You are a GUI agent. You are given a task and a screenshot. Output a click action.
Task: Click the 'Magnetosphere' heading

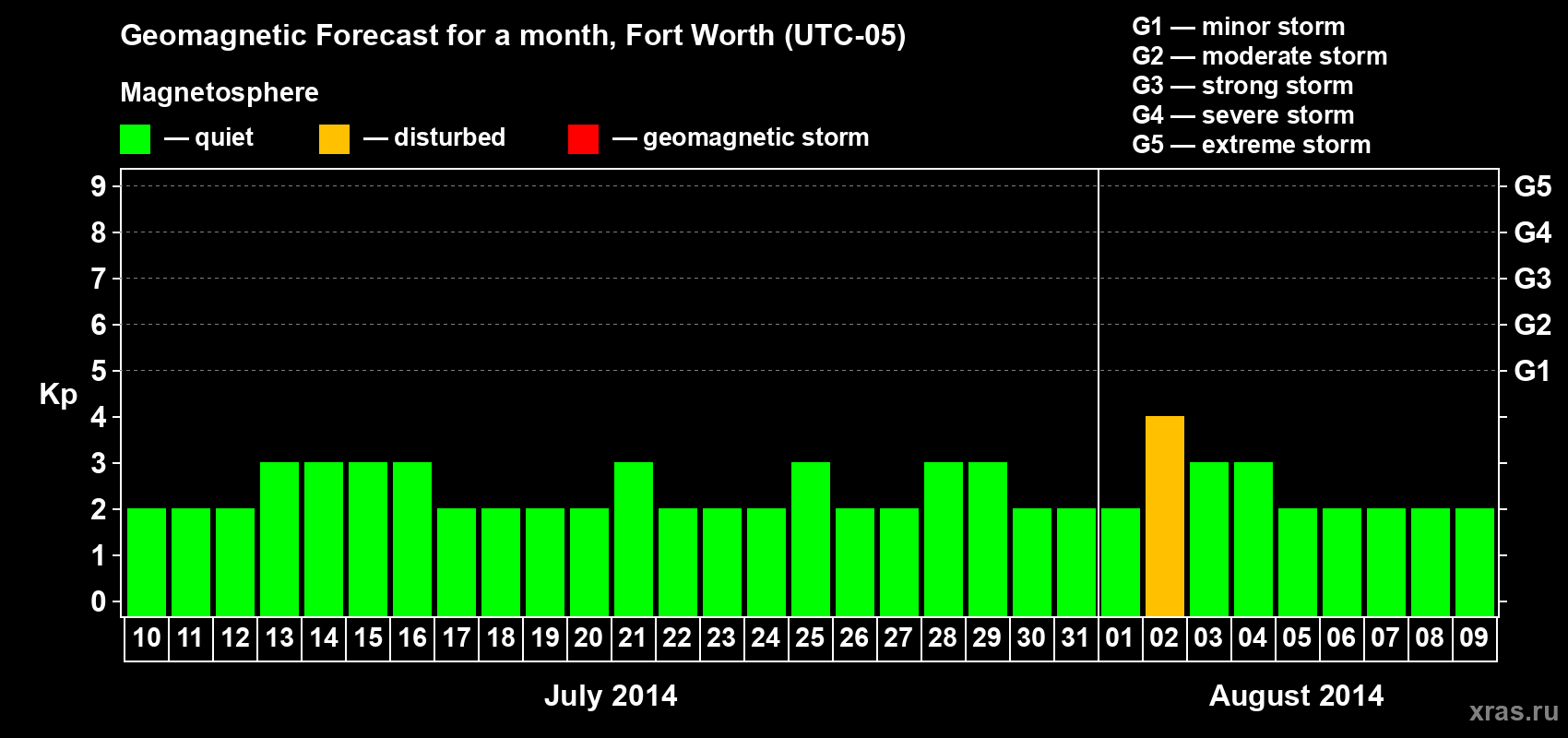pos(220,92)
